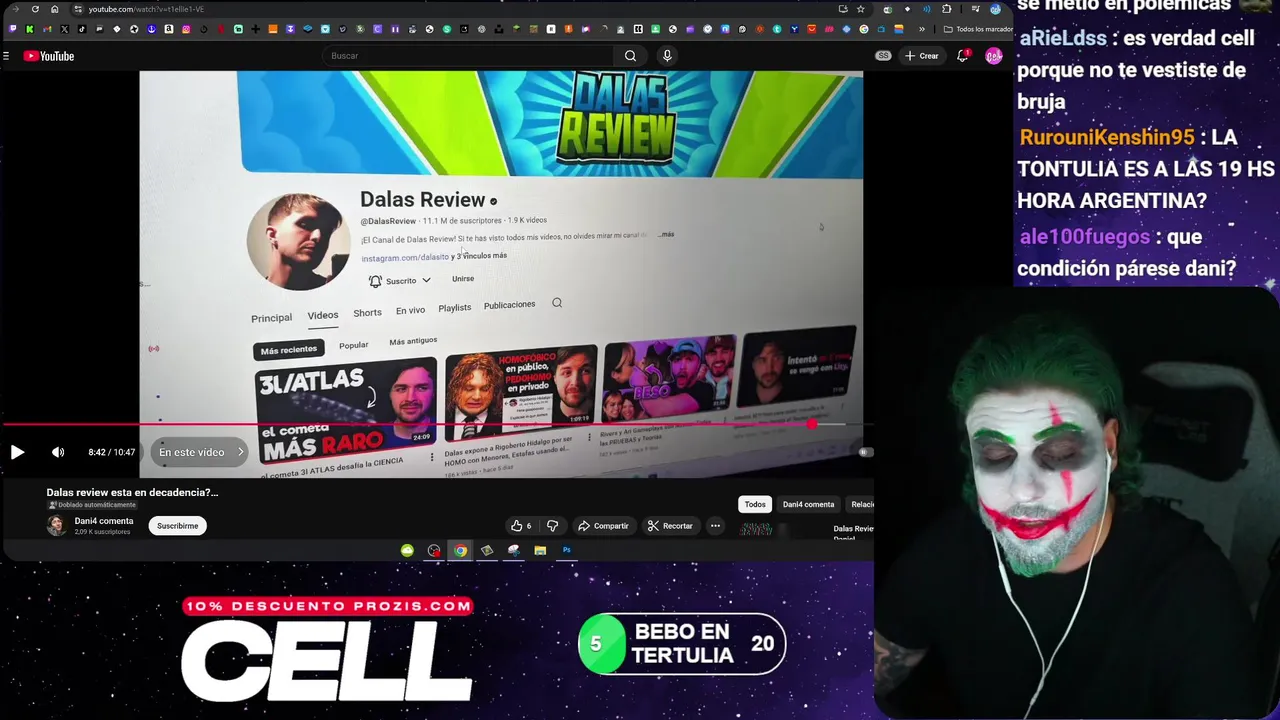The width and height of the screenshot is (1280, 720).
Task: Open the Todos los marcadores folder
Action: (978, 29)
